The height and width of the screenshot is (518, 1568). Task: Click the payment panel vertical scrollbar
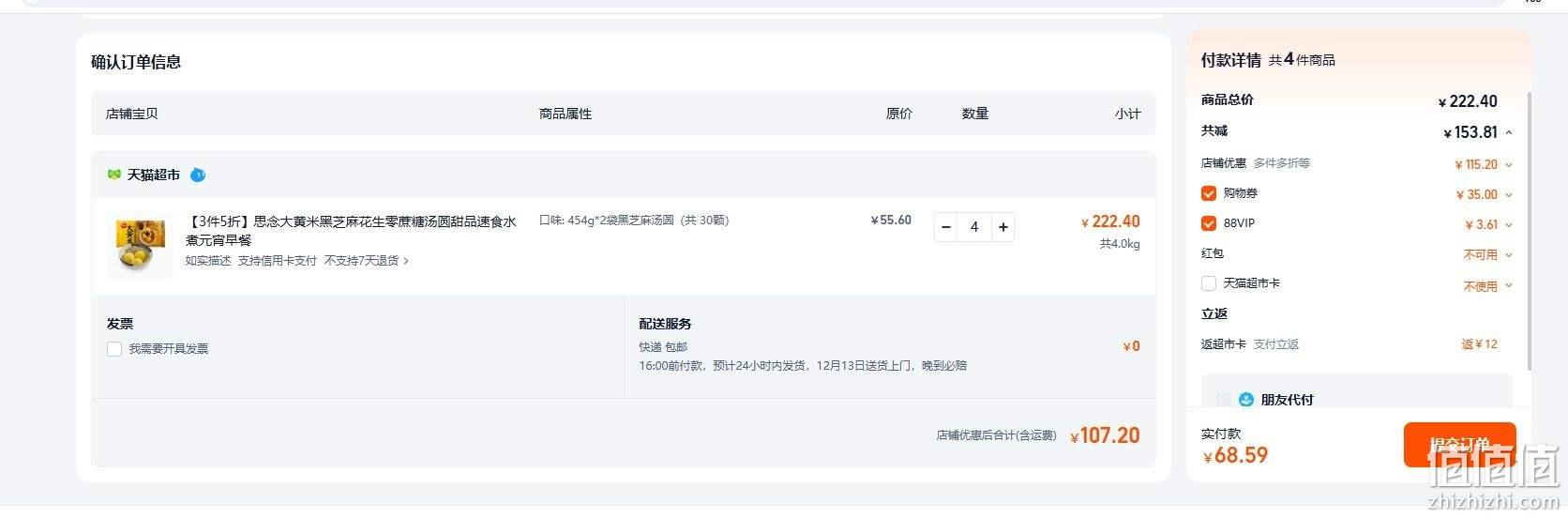pyautogui.click(x=1530, y=230)
